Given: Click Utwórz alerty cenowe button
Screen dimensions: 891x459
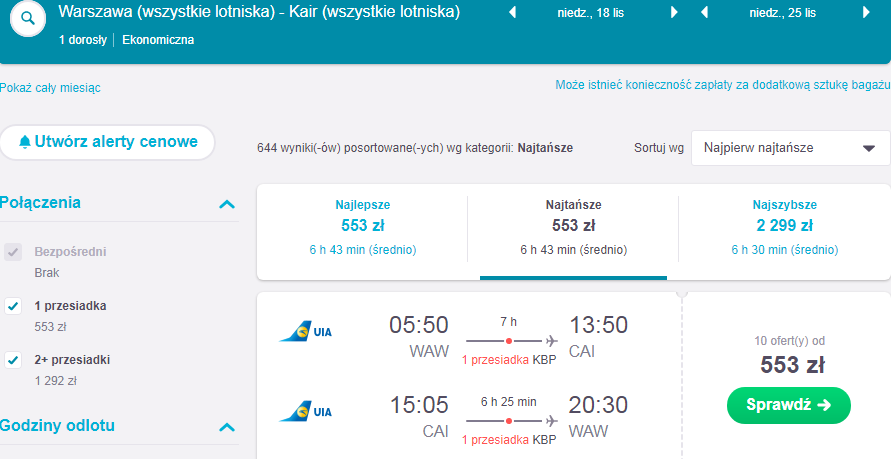Looking at the screenshot, I should [107, 142].
